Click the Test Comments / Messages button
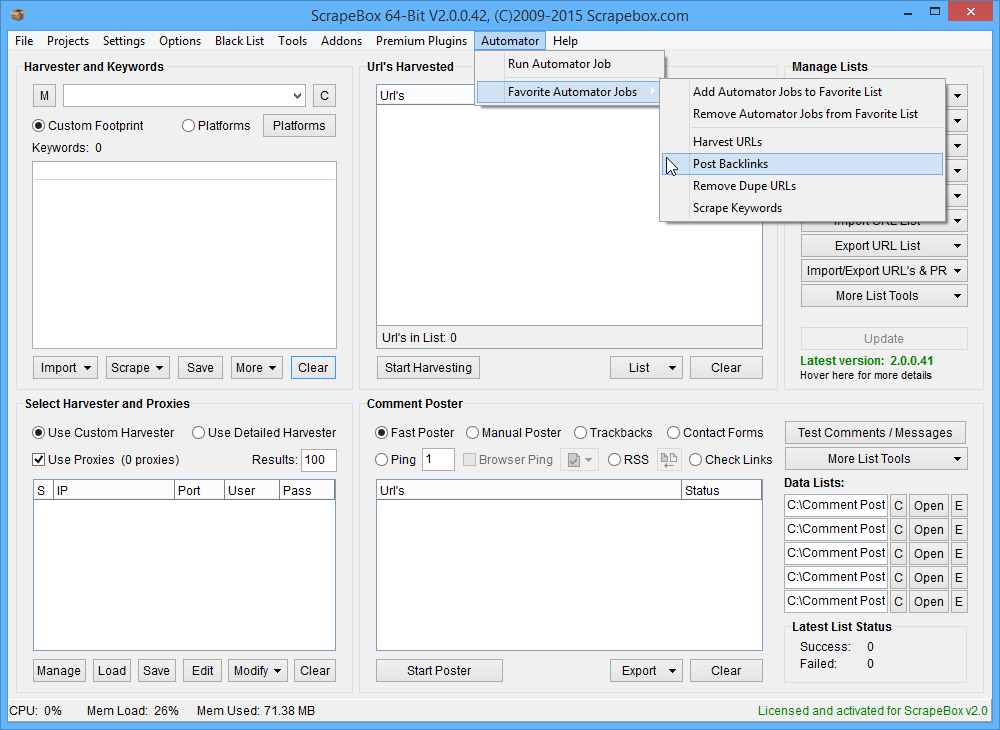Viewport: 1000px width, 730px height. [876, 433]
